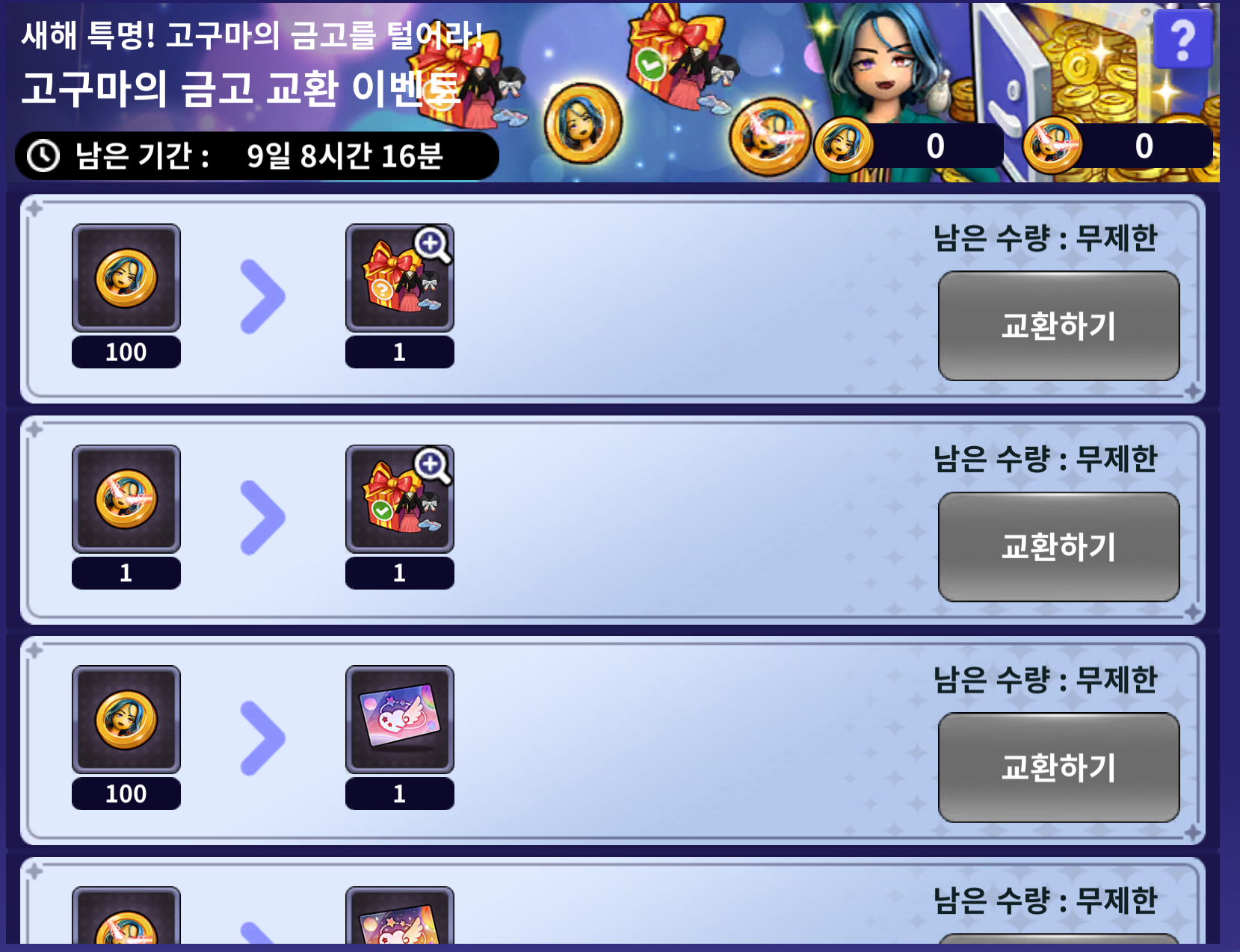Click the purple arrow in the third exchange row
Image resolution: width=1240 pixels, height=952 pixels.
click(262, 738)
